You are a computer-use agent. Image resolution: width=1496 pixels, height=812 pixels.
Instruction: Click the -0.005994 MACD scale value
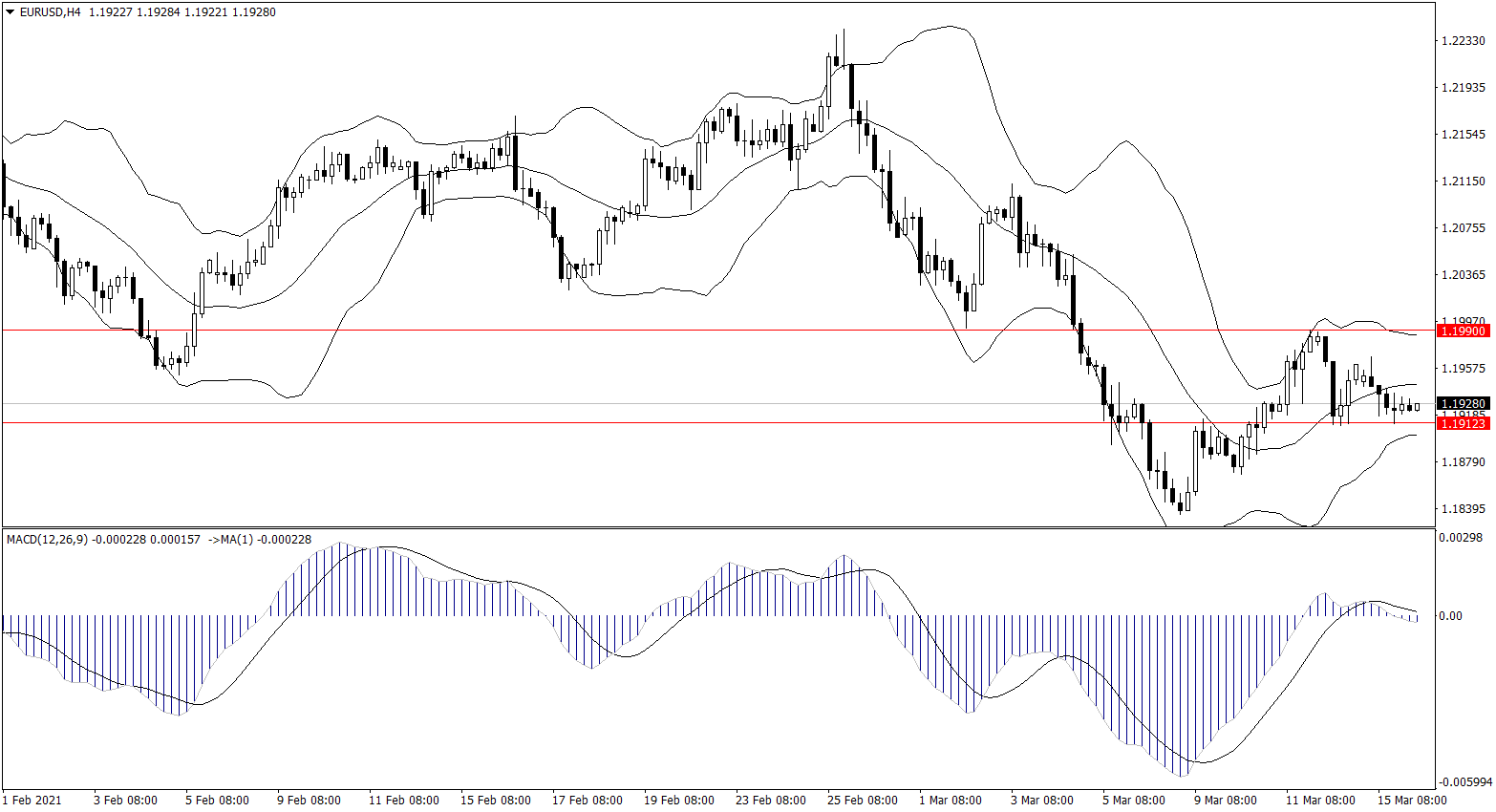[x=1464, y=781]
